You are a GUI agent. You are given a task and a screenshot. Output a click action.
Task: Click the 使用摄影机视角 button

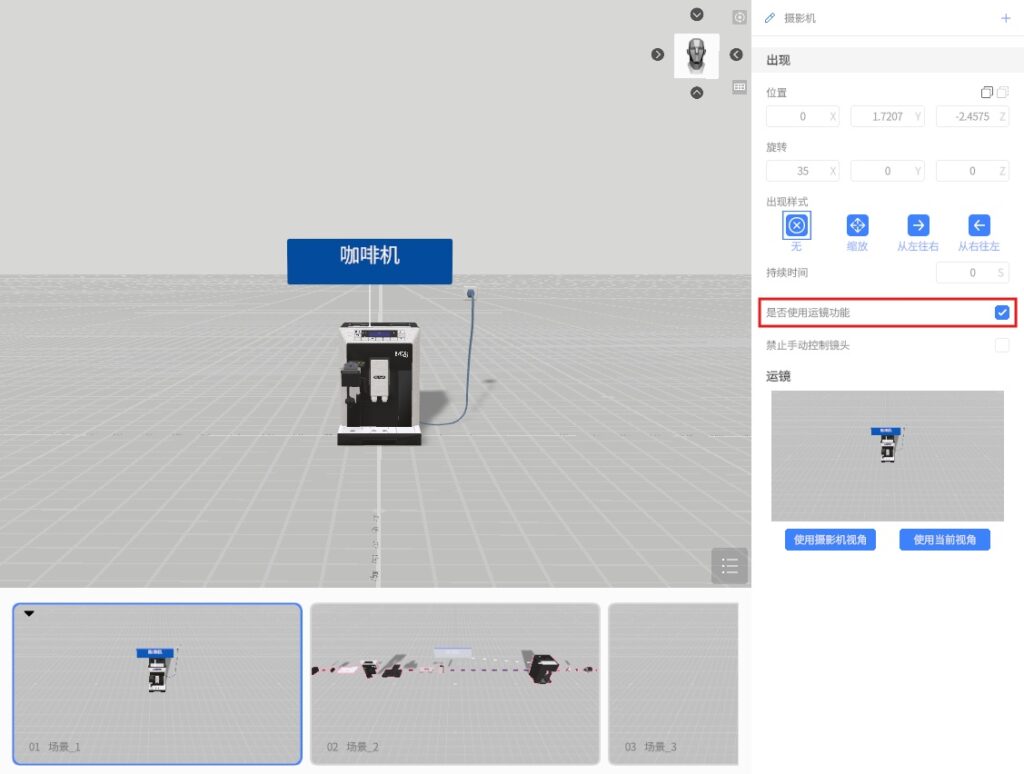830,540
